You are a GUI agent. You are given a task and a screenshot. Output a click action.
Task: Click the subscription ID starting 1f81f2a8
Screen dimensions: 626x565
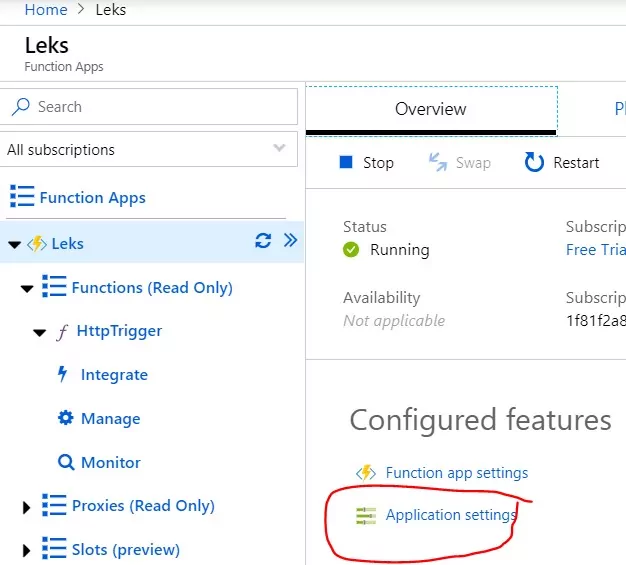[596, 321]
